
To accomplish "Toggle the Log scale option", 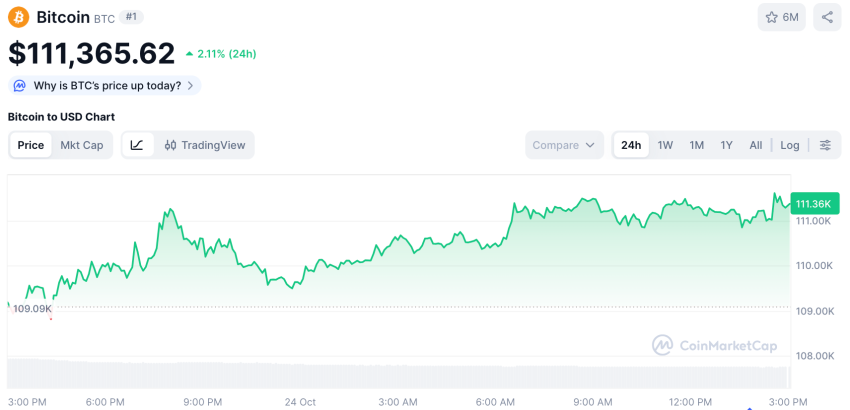I will [x=790, y=145].
